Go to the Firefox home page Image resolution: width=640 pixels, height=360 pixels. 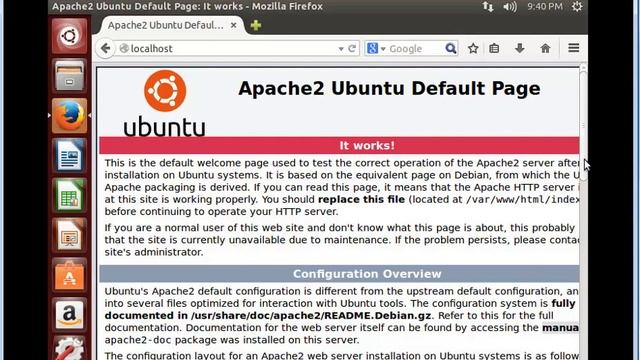(x=545, y=49)
